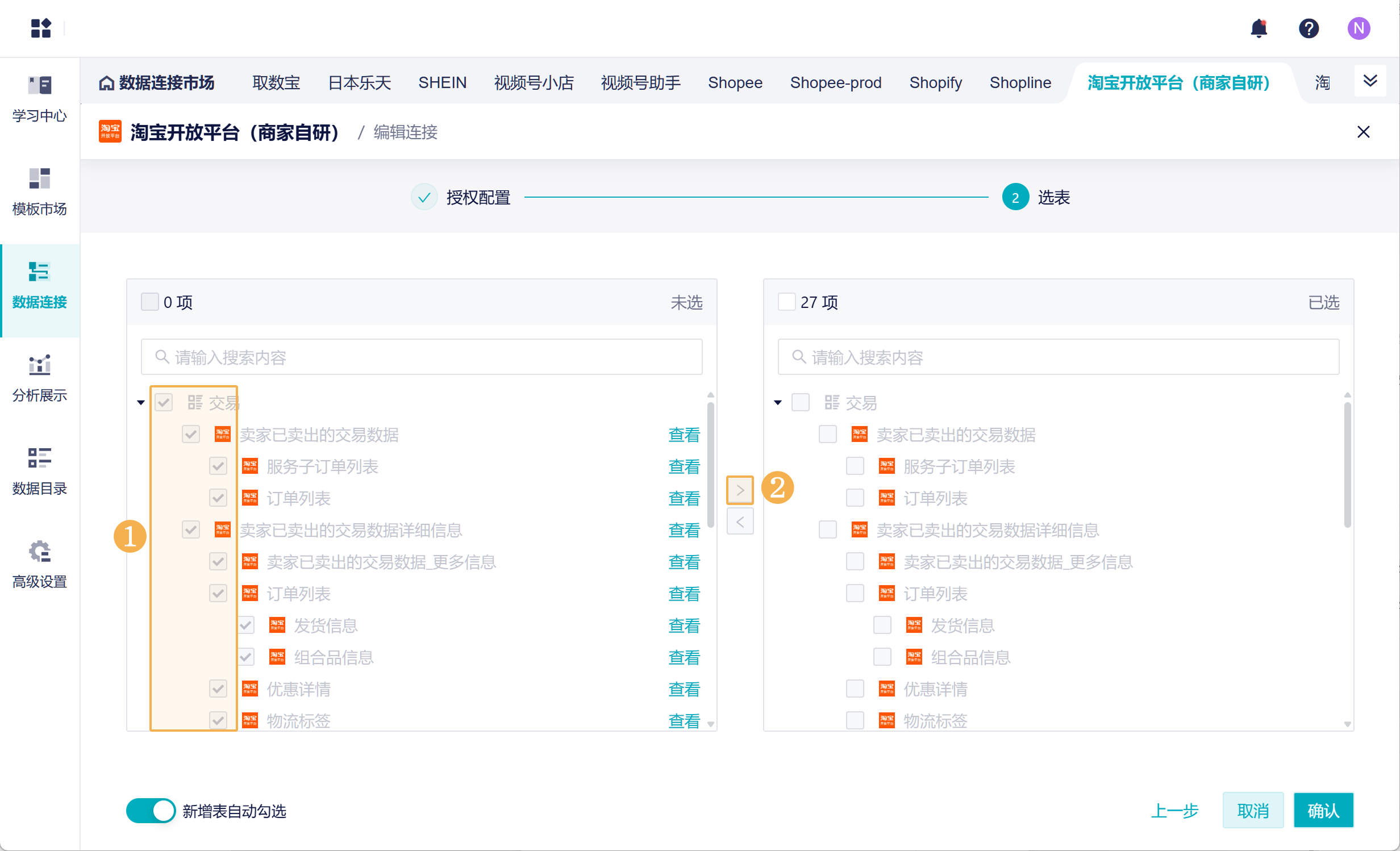Check the select-all box for 未选 list
This screenshot has width=1400, height=851.
click(x=149, y=302)
